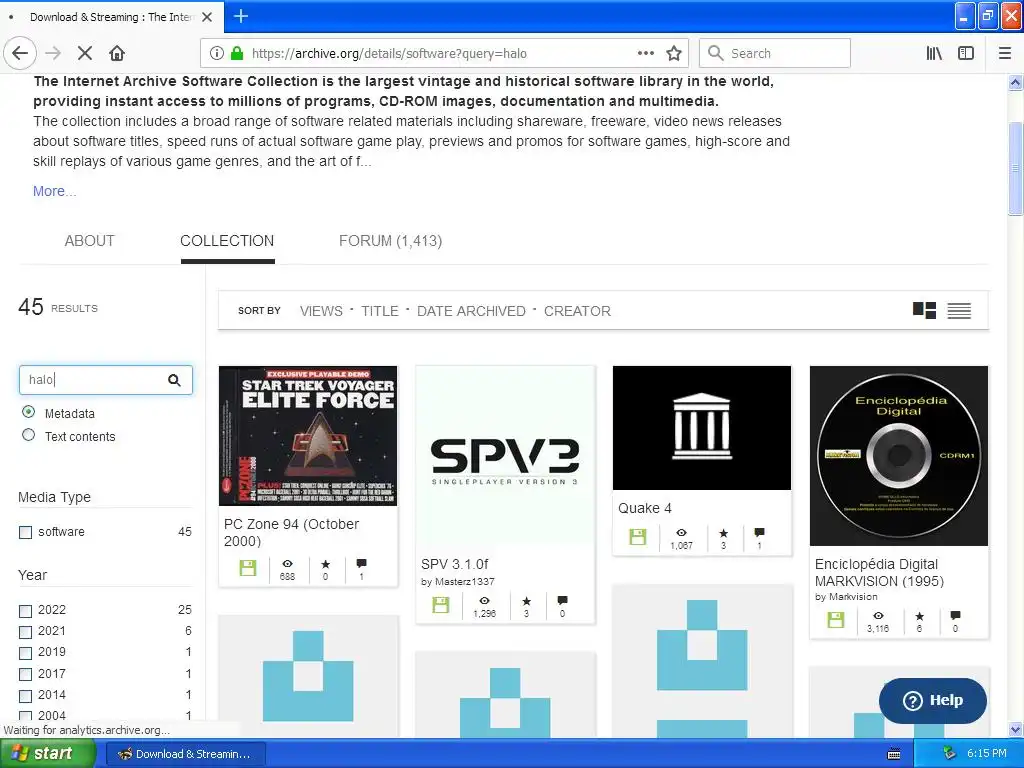This screenshot has height=768, width=1024.
Task: Click the 6:15 PM system clock
Action: tap(987, 754)
